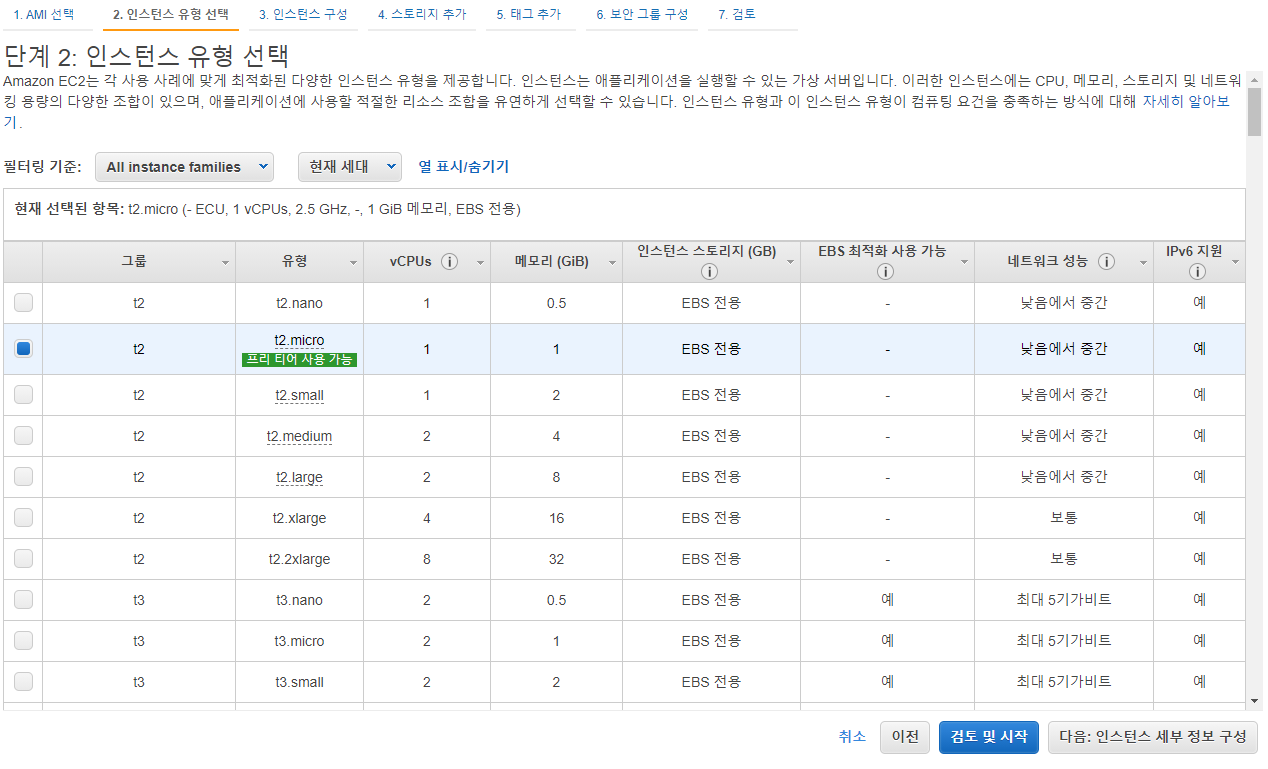The height and width of the screenshot is (769, 1268).
Task: Open the 6. 보안 그룹 구성 tab
Action: tap(642, 15)
